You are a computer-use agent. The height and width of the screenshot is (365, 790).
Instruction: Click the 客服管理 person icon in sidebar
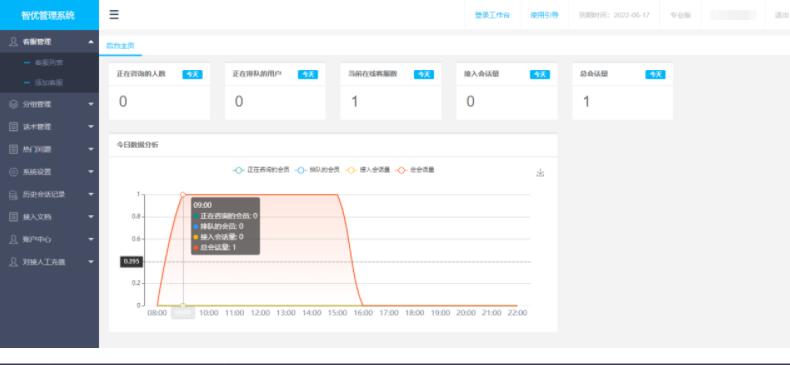14,42
